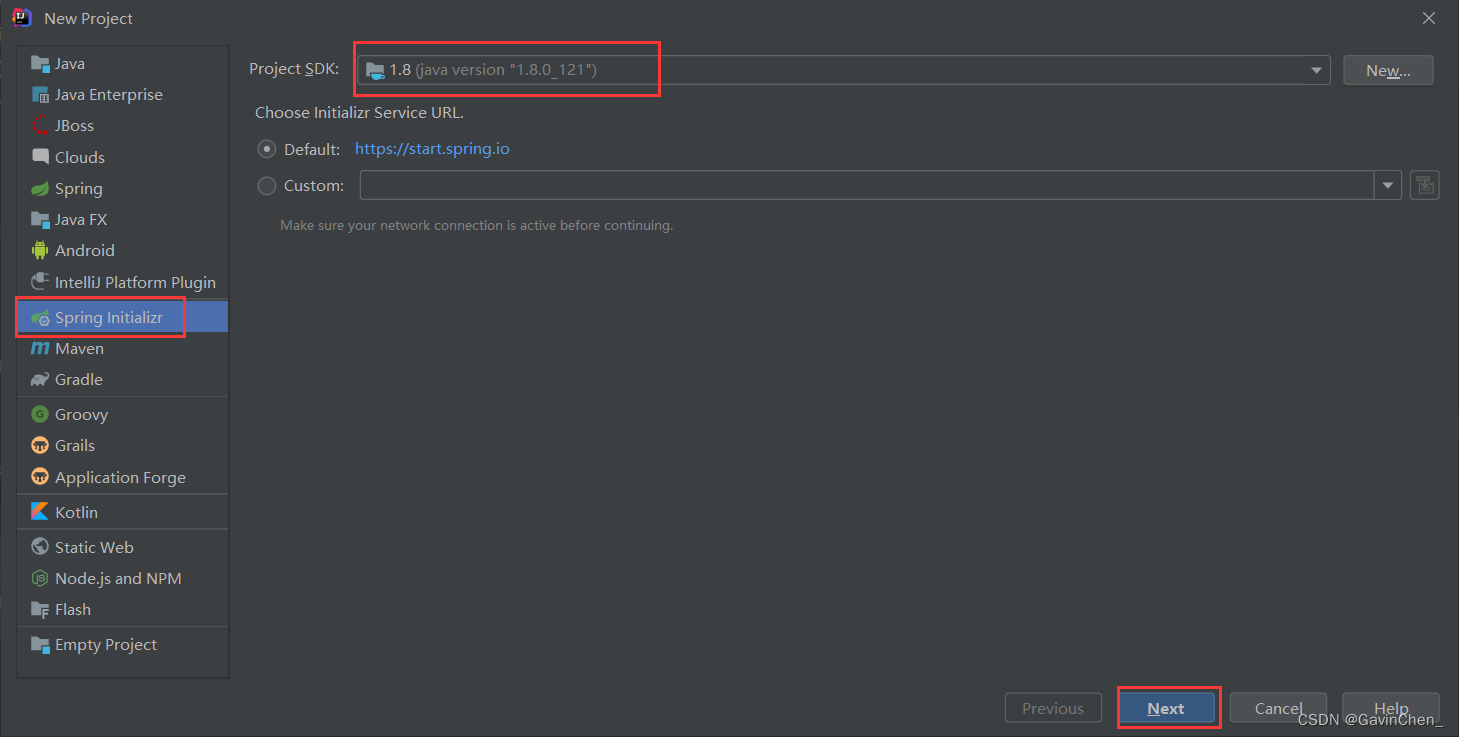The width and height of the screenshot is (1459, 737).
Task: Expand the Custom URL history dropdown arrow
Action: (x=1388, y=185)
